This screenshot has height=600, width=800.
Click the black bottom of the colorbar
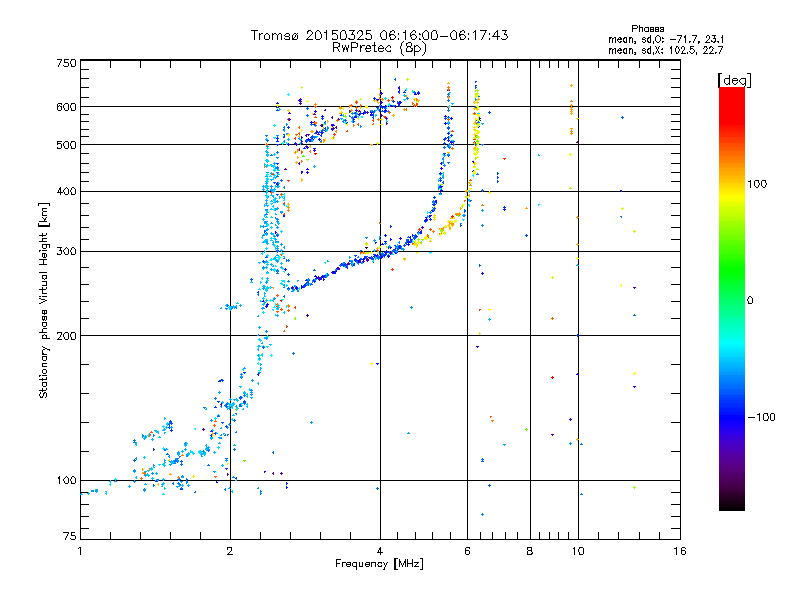(x=732, y=503)
